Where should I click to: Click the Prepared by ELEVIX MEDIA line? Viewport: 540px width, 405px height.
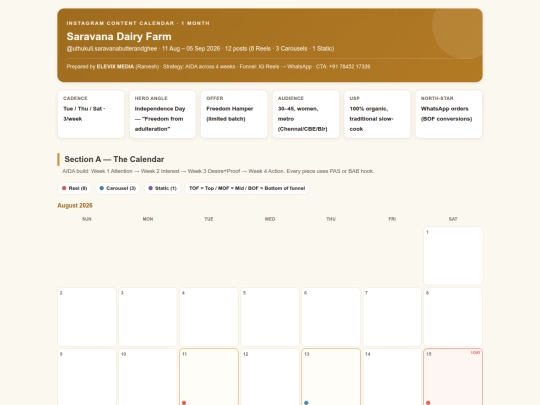218,66
